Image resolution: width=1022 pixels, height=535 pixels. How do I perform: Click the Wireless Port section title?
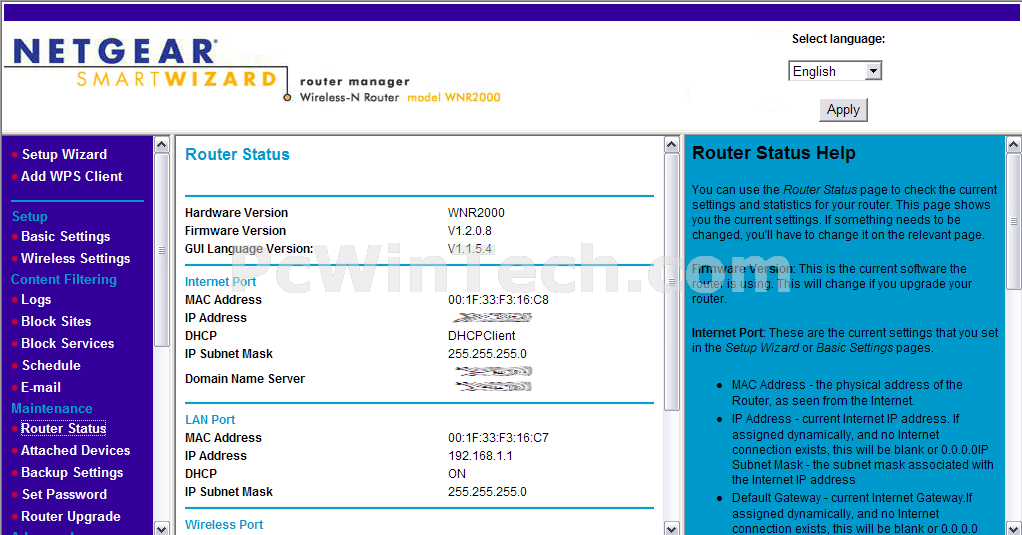point(224,525)
